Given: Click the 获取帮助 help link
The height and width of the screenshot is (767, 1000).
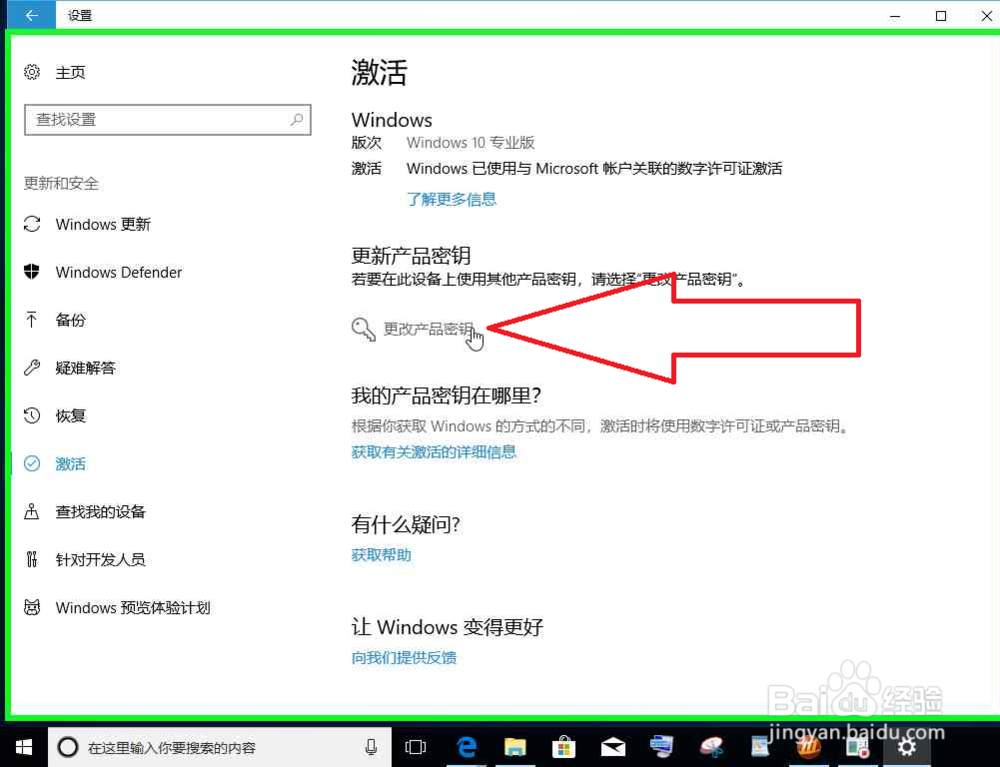Looking at the screenshot, I should click(381, 555).
